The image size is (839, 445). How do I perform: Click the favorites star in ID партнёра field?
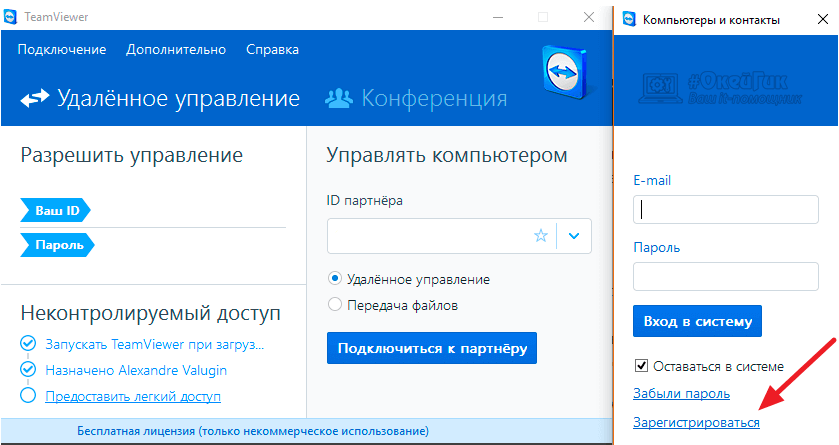pos(541,235)
